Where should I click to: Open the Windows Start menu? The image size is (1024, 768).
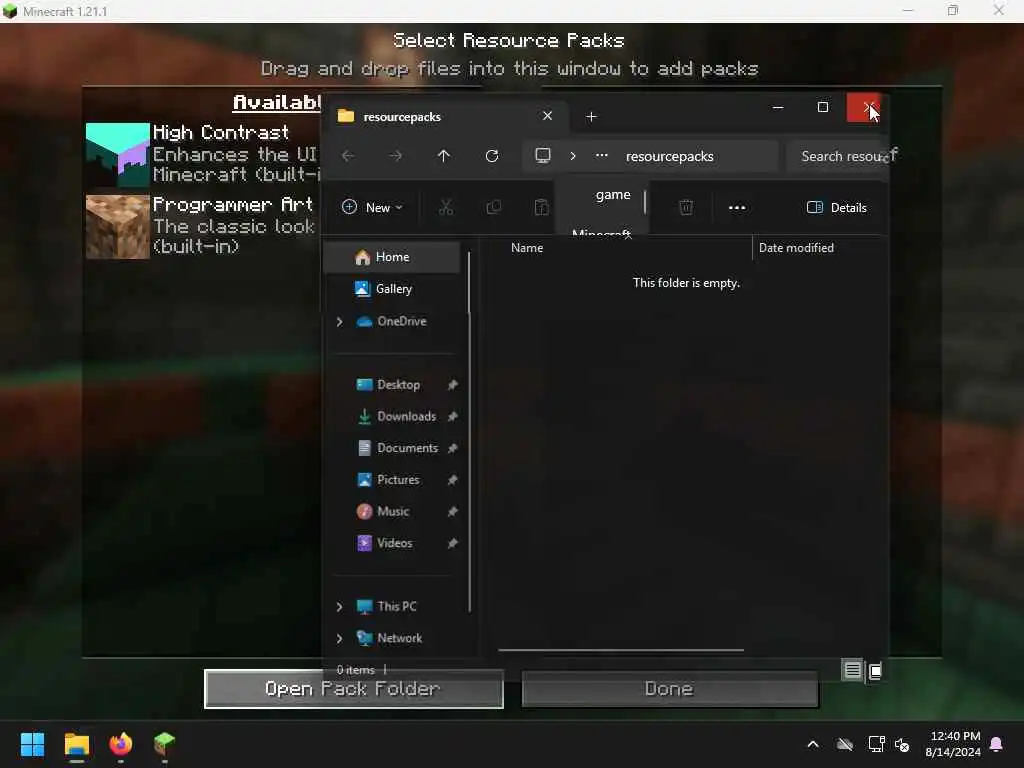[x=32, y=744]
